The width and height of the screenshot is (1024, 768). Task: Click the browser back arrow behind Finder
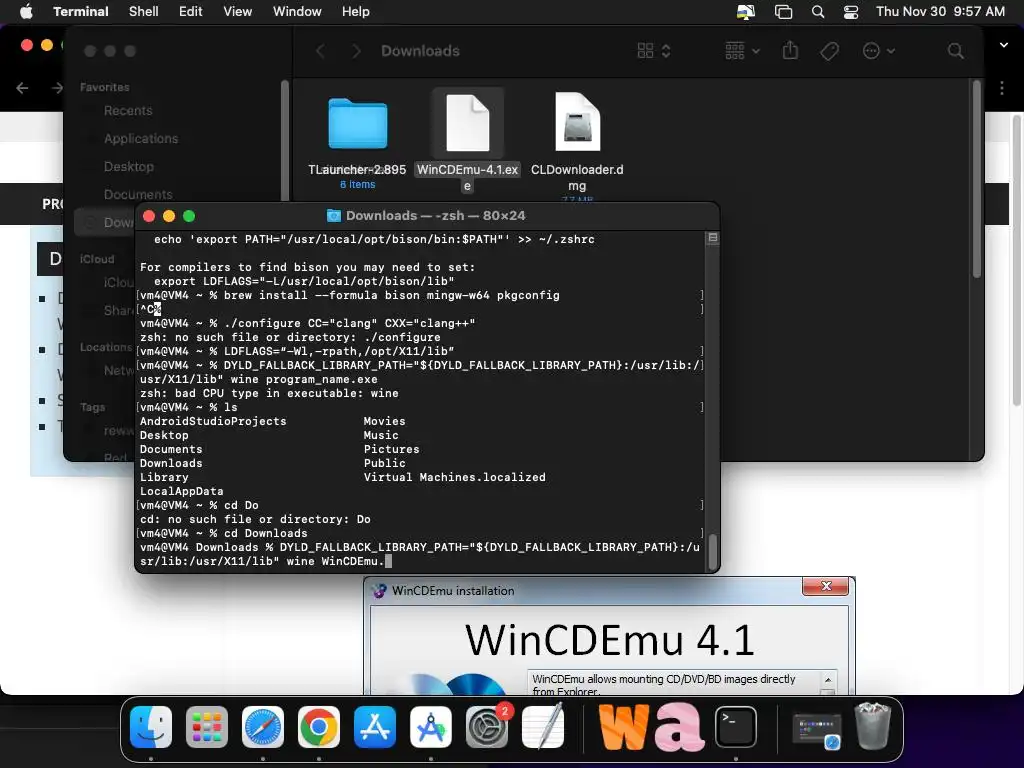click(22, 88)
